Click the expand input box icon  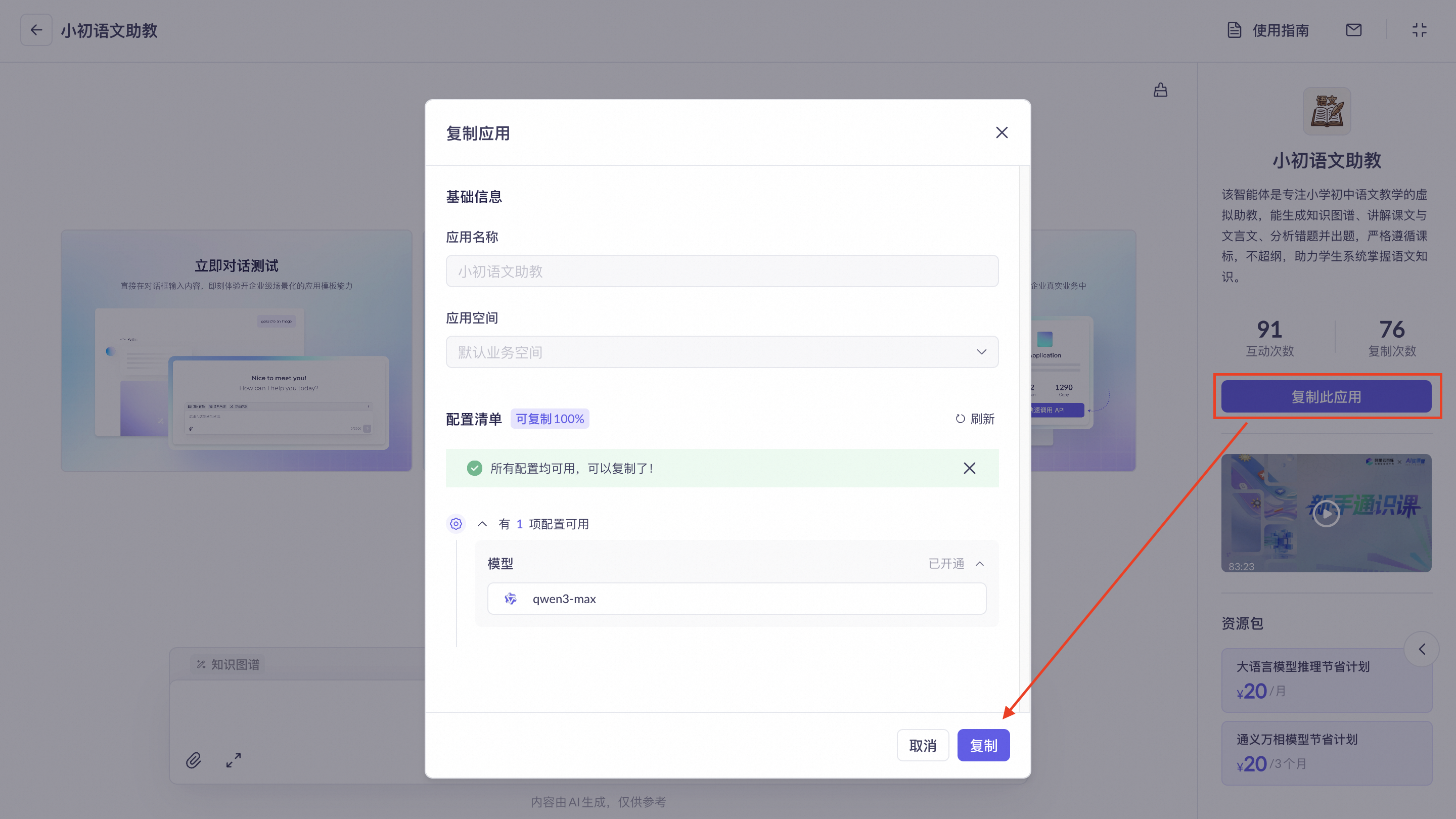click(234, 760)
